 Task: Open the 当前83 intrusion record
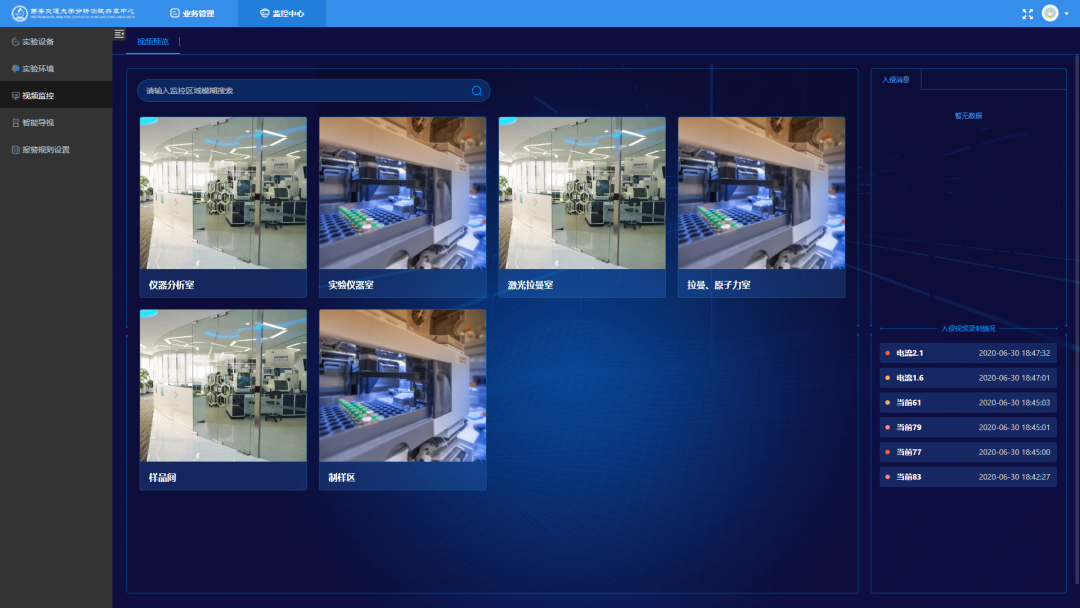point(968,477)
